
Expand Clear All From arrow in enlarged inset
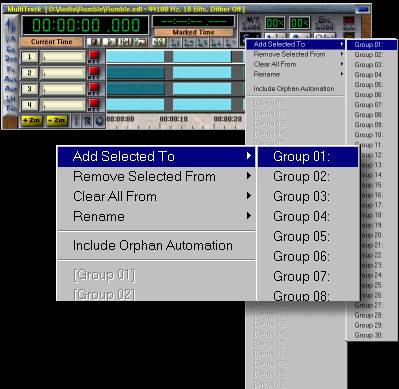tap(249, 196)
